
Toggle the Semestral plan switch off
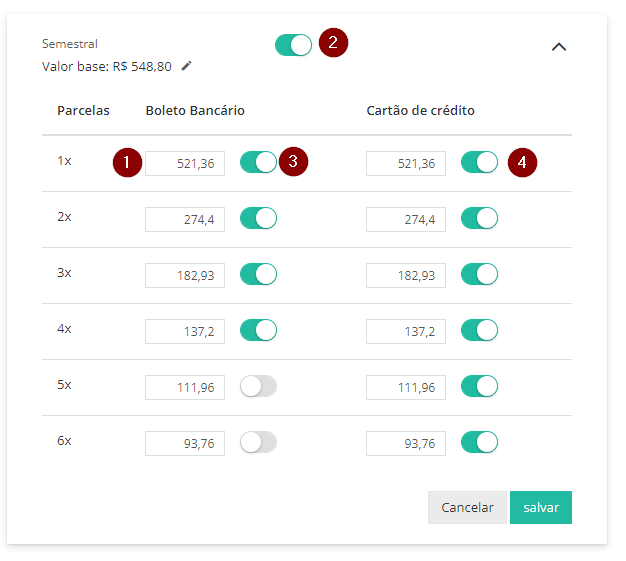(293, 45)
